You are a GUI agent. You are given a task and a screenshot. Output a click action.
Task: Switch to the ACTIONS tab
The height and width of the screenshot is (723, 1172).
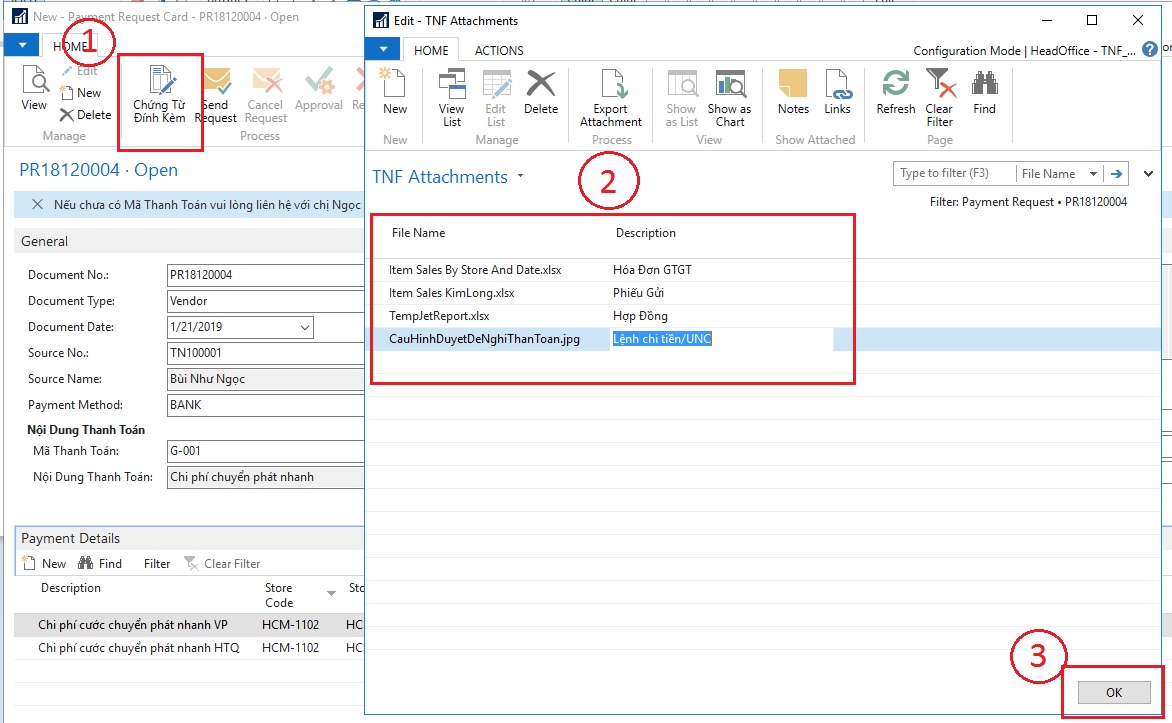499,50
